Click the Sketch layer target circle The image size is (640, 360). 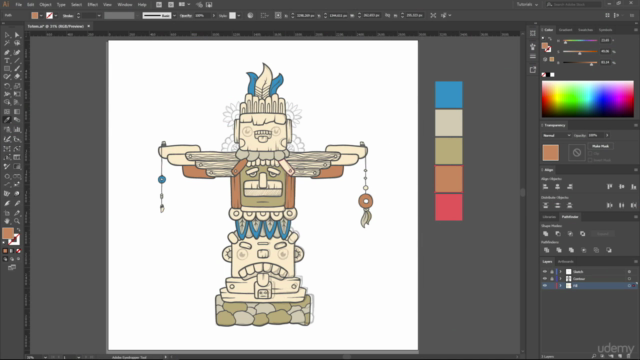629,272
